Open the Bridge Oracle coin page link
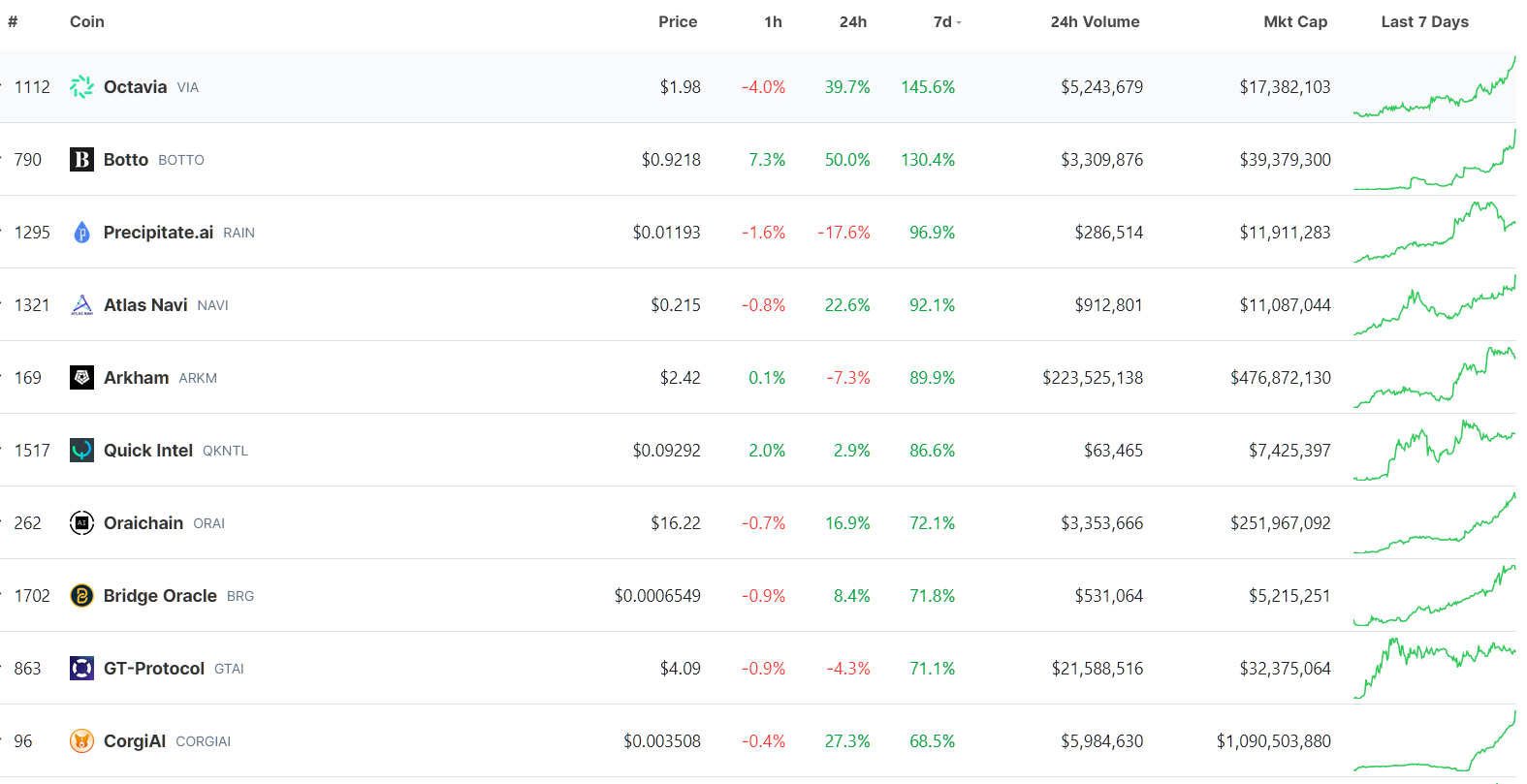The image size is (1527, 784). click(x=160, y=596)
